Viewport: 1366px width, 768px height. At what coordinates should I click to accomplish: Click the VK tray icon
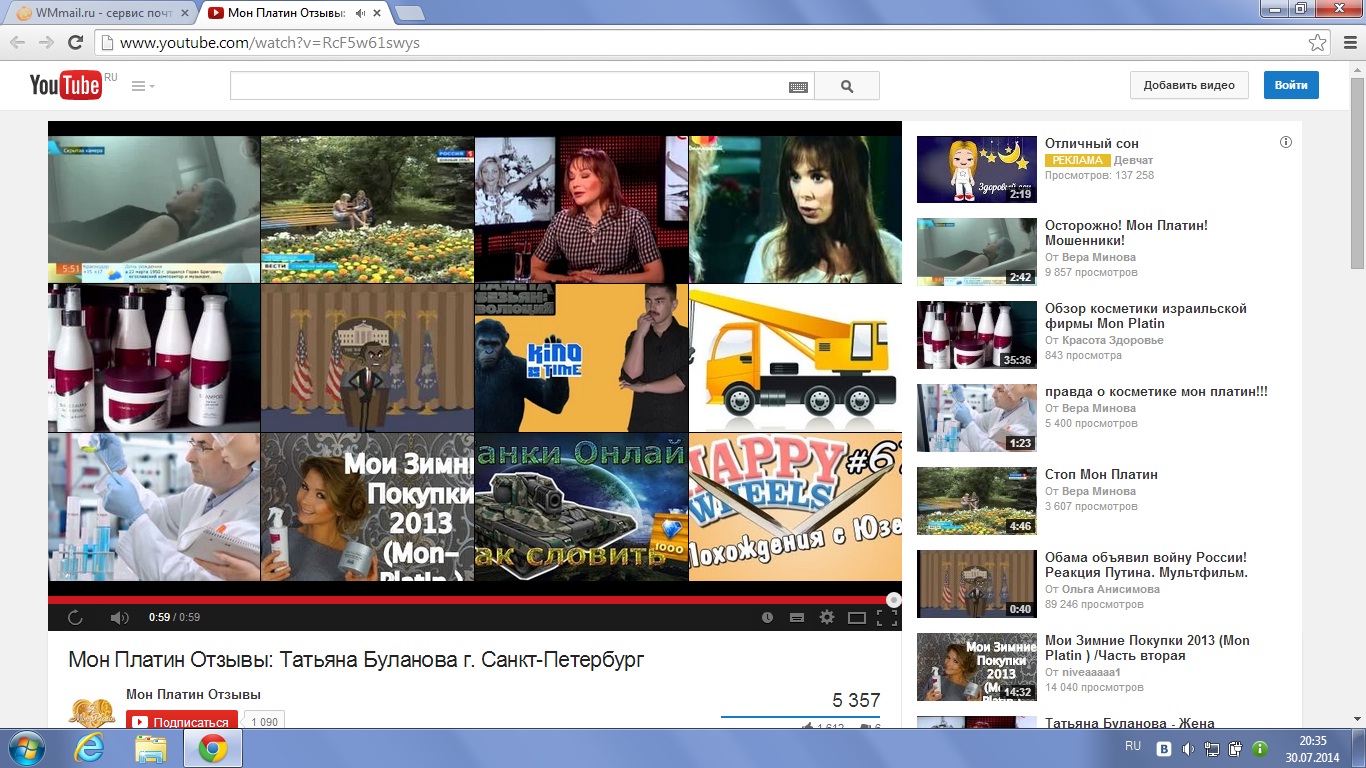click(1164, 748)
